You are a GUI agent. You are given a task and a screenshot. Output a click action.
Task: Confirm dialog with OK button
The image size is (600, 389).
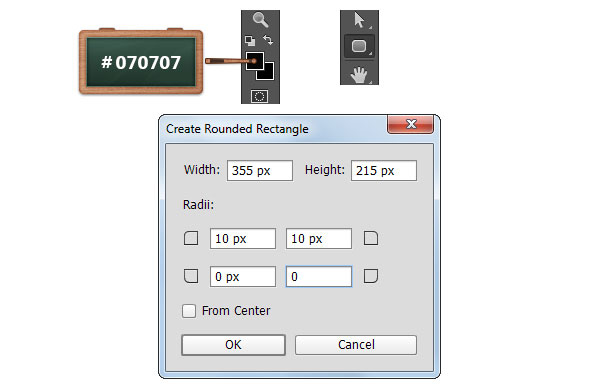[x=233, y=345]
